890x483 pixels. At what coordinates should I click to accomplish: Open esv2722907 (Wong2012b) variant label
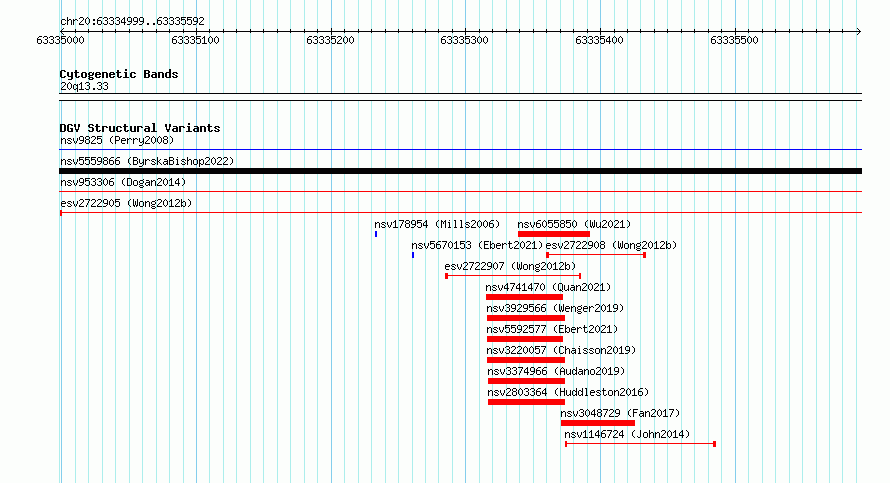[510, 266]
